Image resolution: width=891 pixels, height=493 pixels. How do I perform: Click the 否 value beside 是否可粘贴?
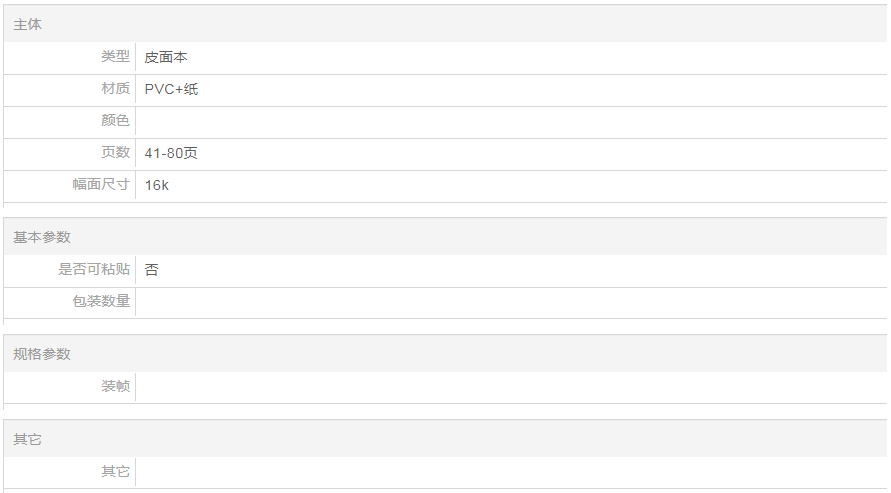[x=151, y=269]
